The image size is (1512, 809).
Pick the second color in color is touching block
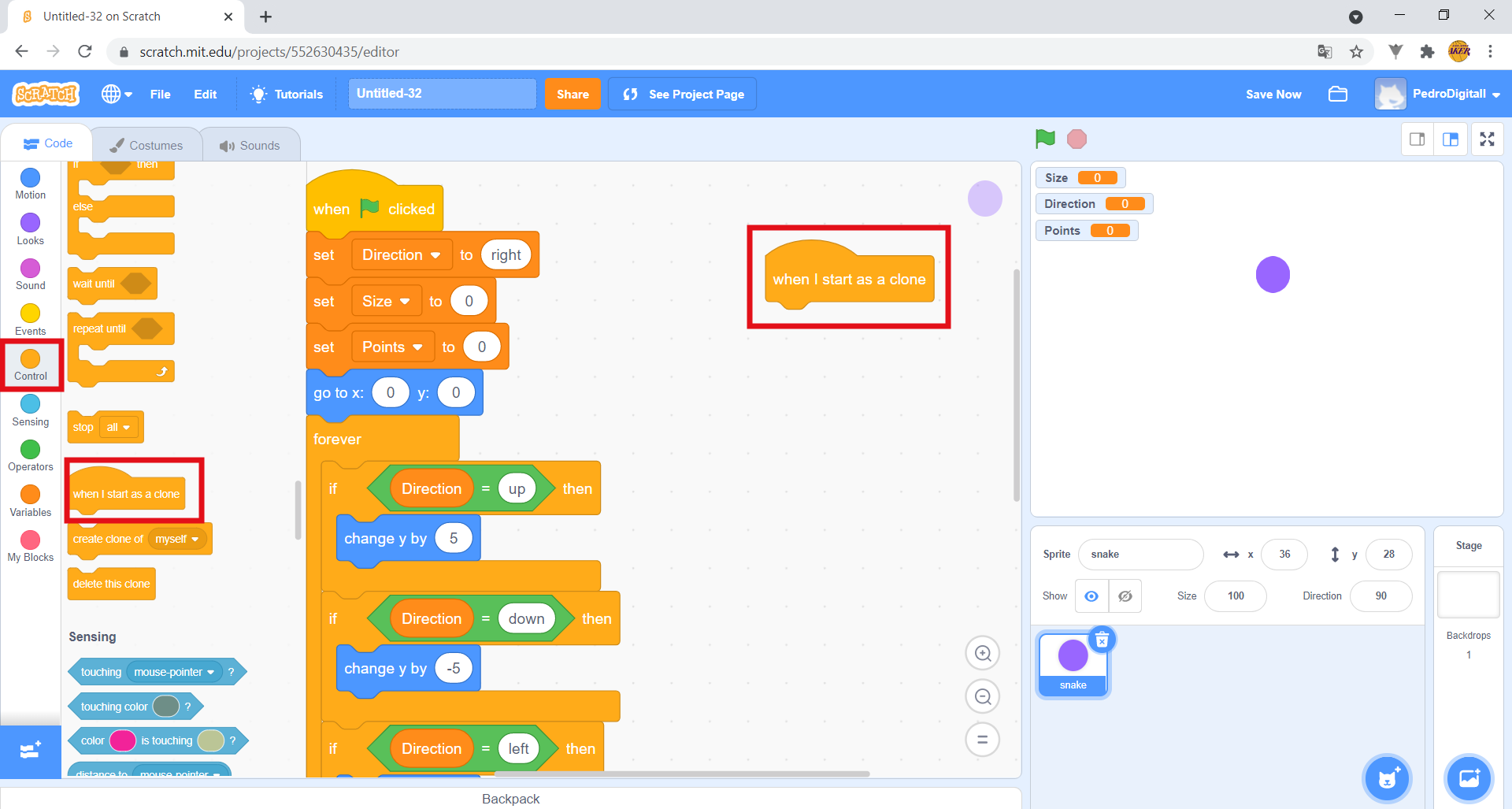(x=211, y=740)
